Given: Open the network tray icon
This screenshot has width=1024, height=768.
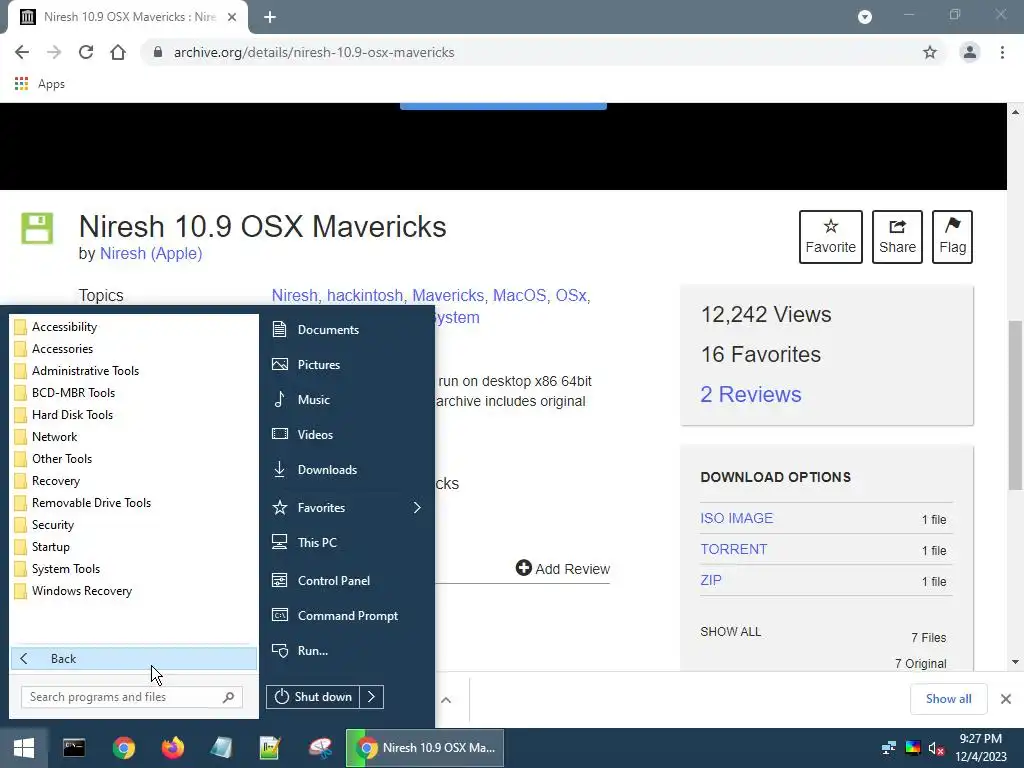Looking at the screenshot, I should (888, 748).
